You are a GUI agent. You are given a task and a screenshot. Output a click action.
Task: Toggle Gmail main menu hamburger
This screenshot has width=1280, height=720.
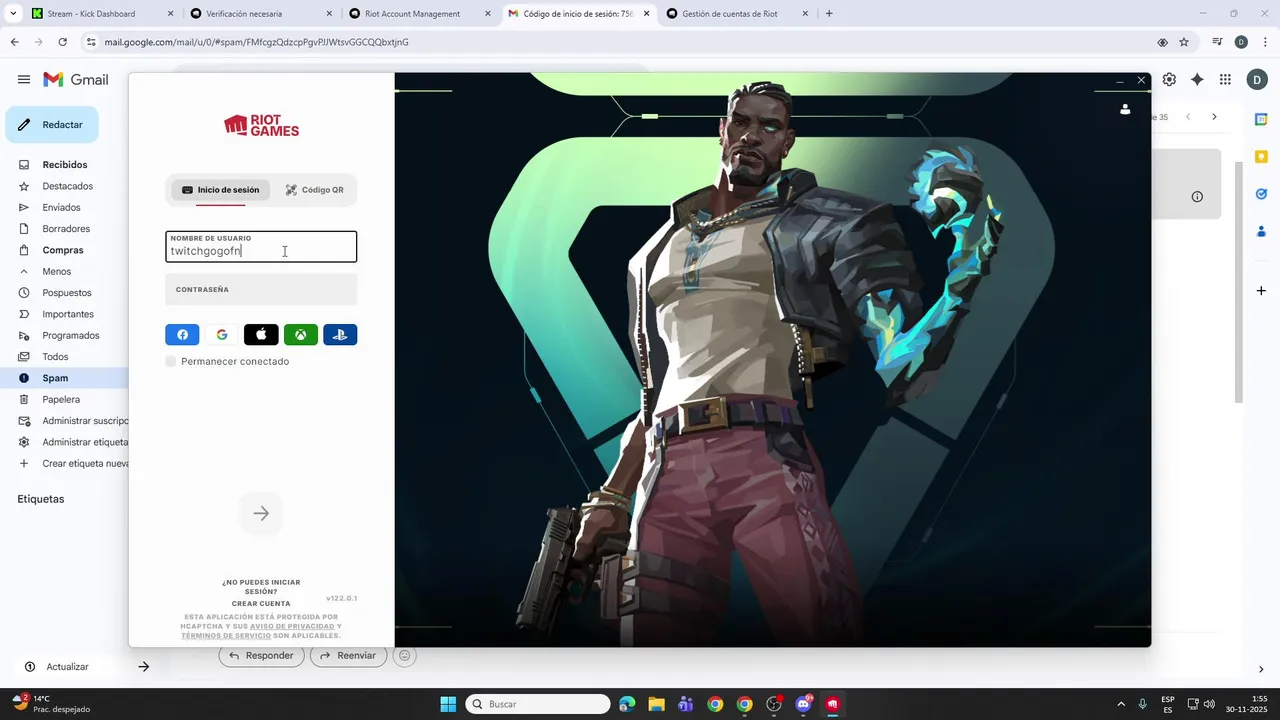[23, 80]
